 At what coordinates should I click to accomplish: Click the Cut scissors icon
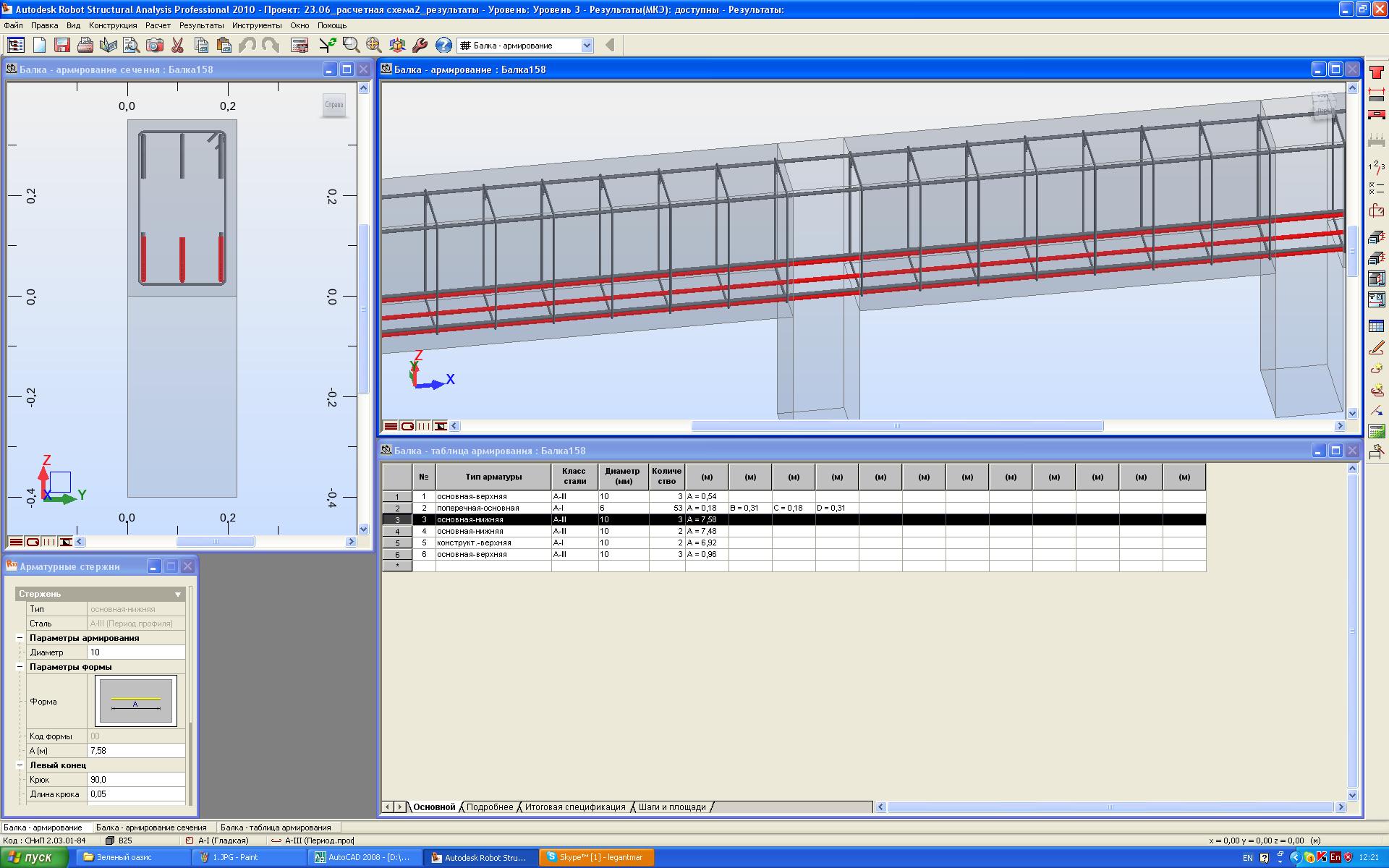[x=177, y=46]
